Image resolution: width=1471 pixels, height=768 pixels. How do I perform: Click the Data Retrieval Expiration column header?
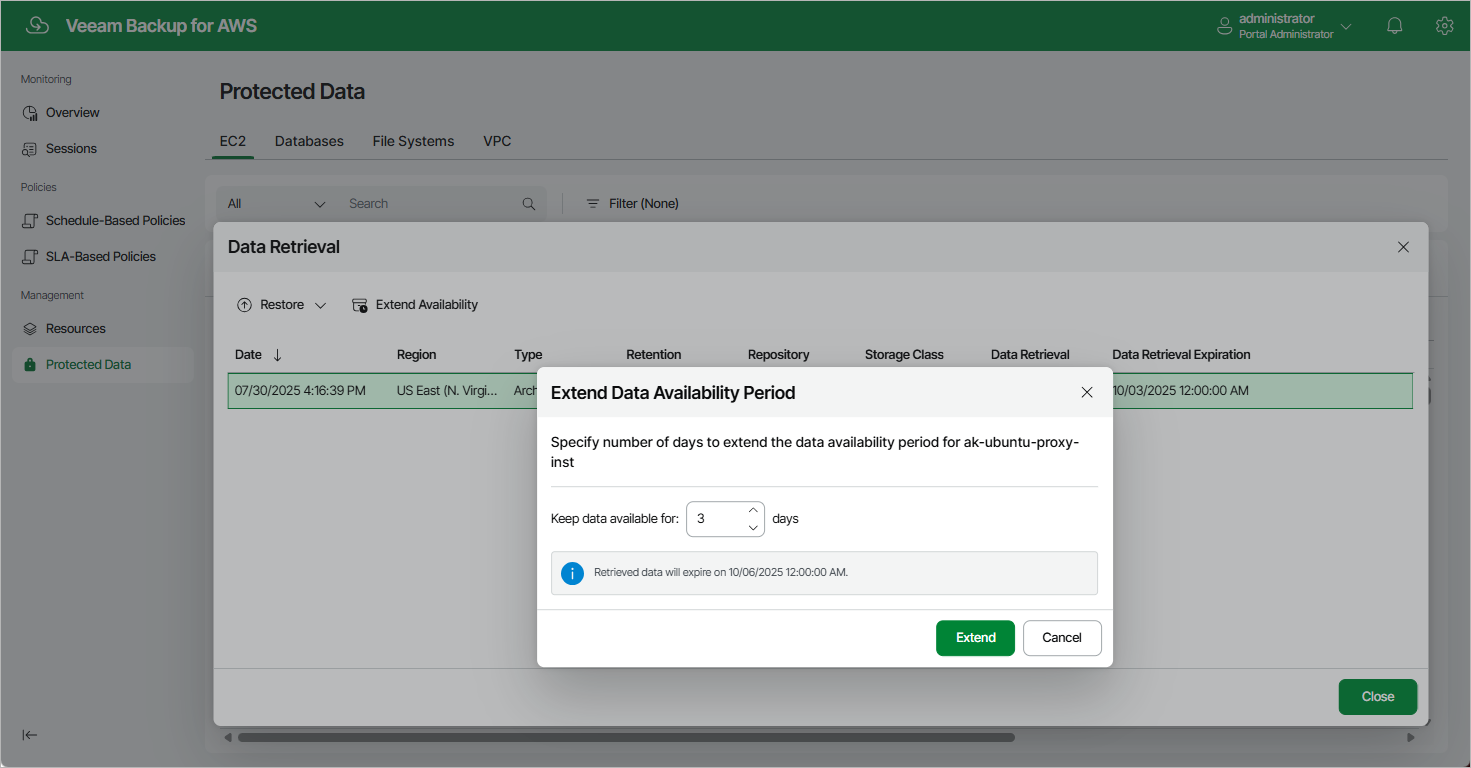(1181, 355)
